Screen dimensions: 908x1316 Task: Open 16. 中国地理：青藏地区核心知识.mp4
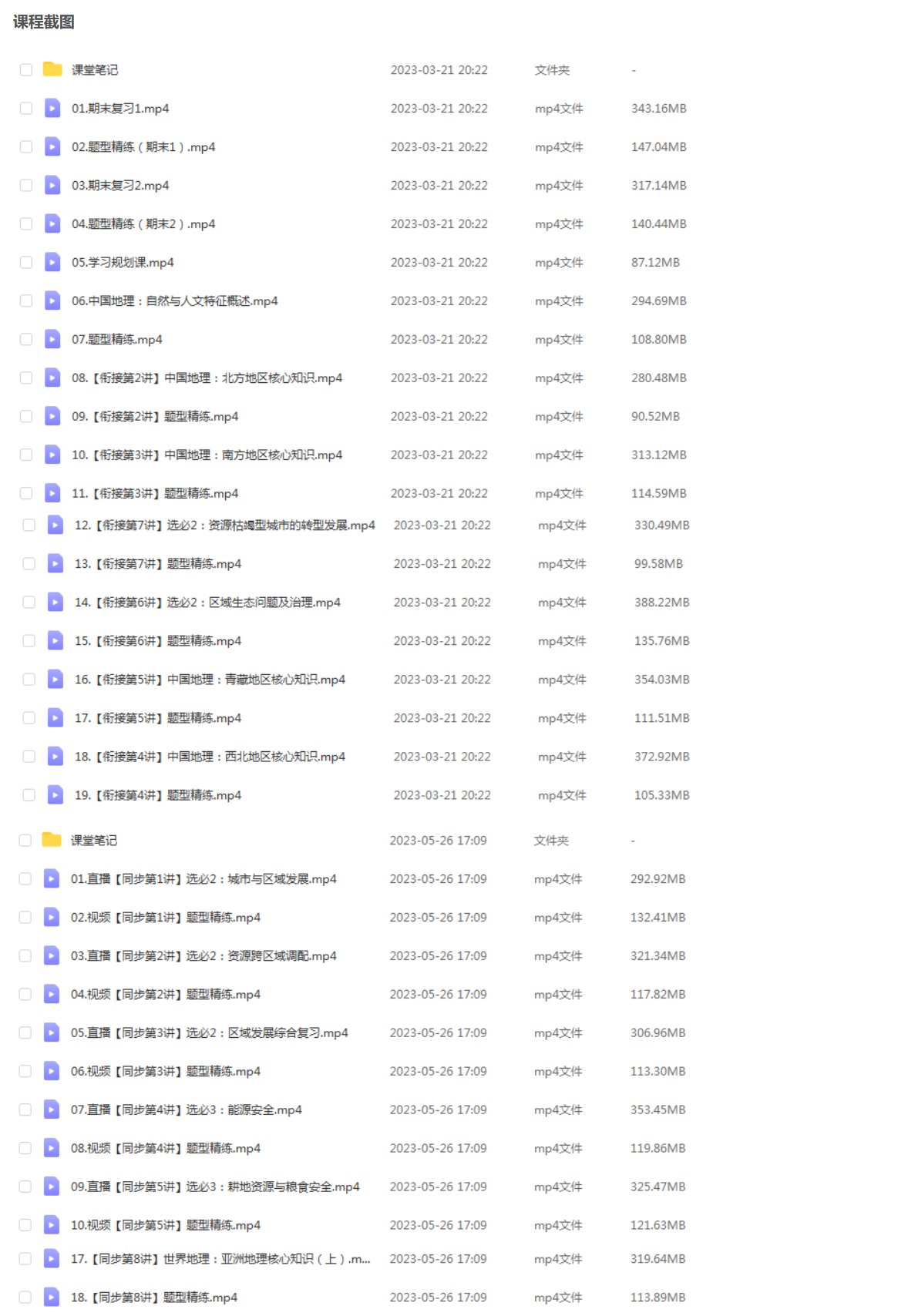(x=210, y=679)
